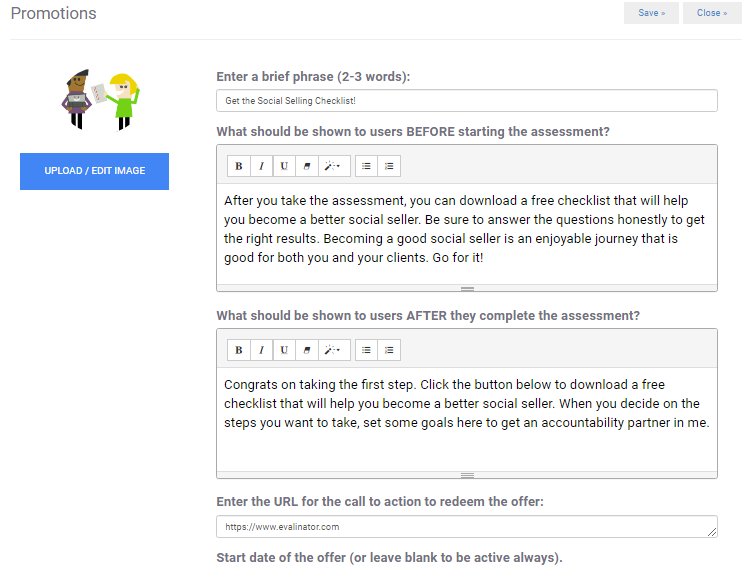Click the Save button
This screenshot has height=567, width=755.
coord(651,13)
